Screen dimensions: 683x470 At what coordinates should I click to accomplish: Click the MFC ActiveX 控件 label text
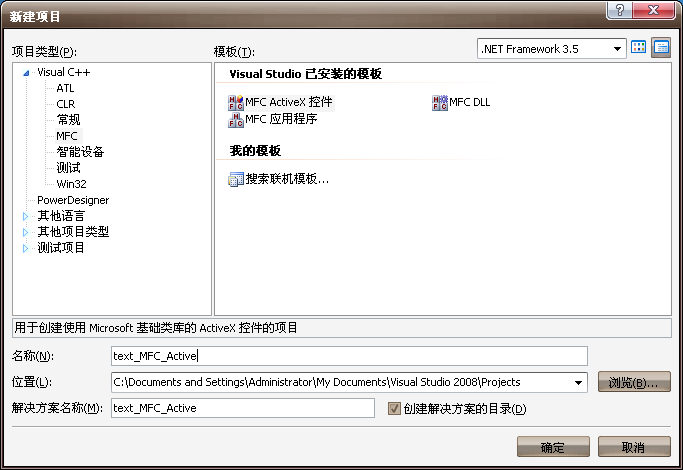[x=289, y=102]
